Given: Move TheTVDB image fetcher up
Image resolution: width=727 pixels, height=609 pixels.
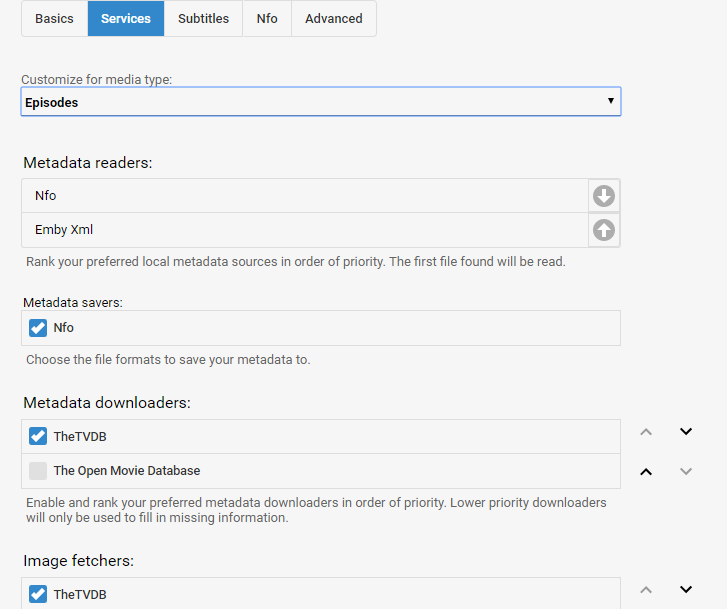Looking at the screenshot, I should tap(646, 590).
